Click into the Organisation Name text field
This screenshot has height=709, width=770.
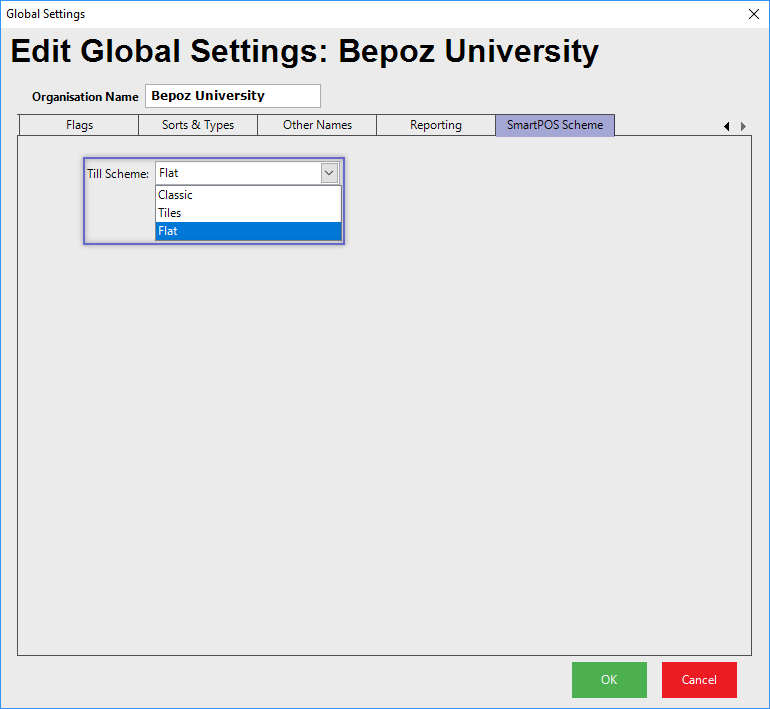232,96
